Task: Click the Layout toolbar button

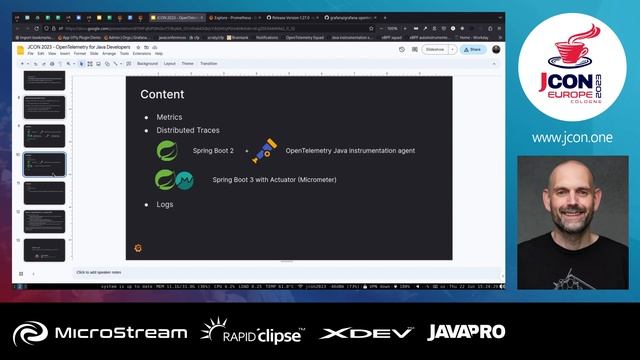Action: click(x=169, y=64)
